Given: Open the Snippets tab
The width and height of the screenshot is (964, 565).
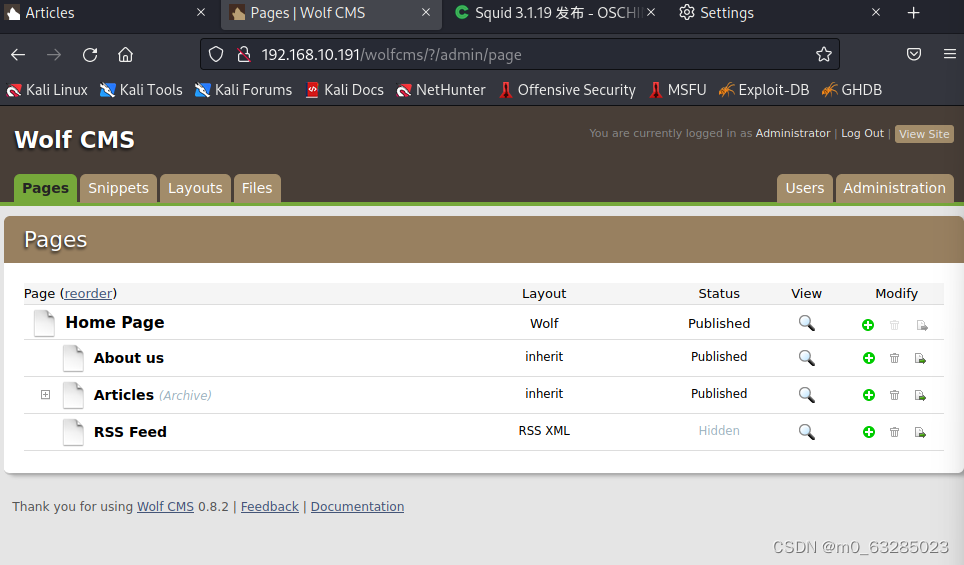Looking at the screenshot, I should pos(118,188).
